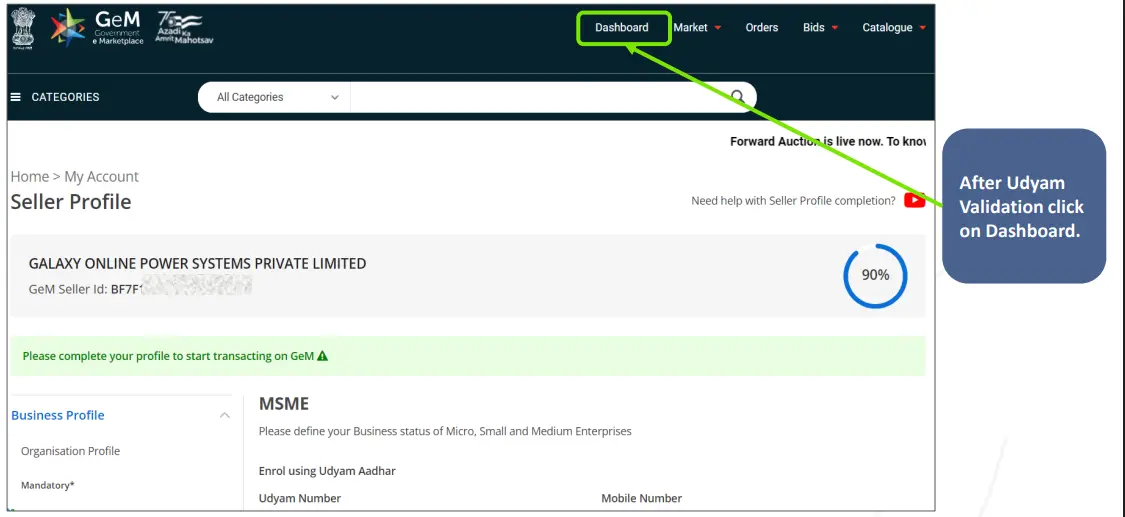Click the Udyam Number field label
The height and width of the screenshot is (517, 1125).
[300, 498]
